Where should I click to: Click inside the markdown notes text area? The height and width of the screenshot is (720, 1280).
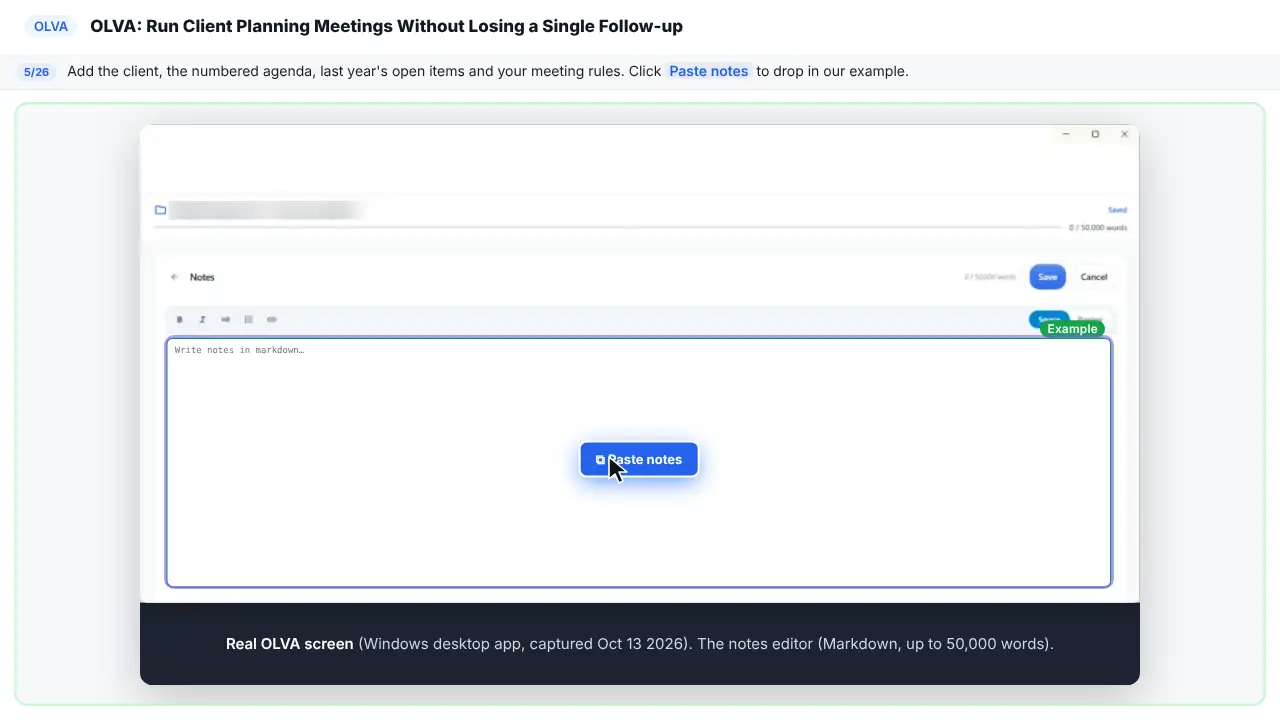(x=639, y=463)
